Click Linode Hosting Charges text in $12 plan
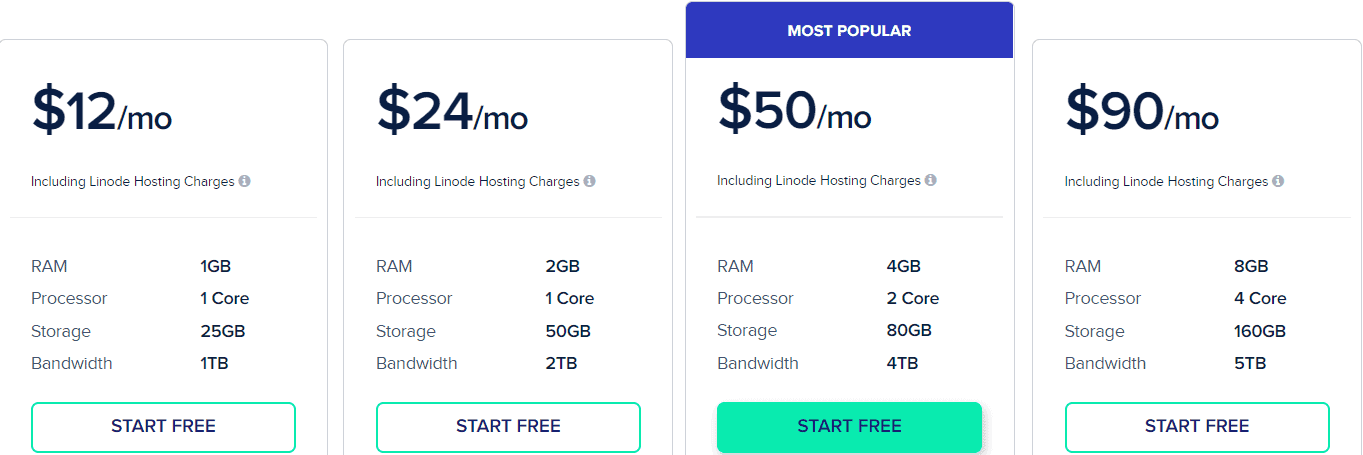Image resolution: width=1363 pixels, height=455 pixels. 132,182
